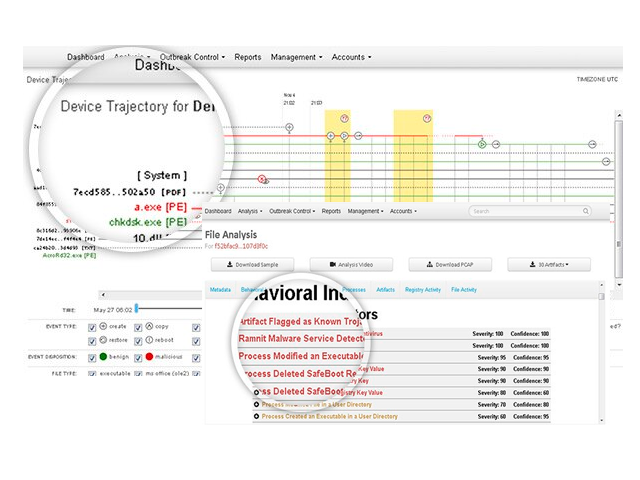640x480 pixels.
Task: Switch to the Registry Activity tab
Action: [x=422, y=290]
